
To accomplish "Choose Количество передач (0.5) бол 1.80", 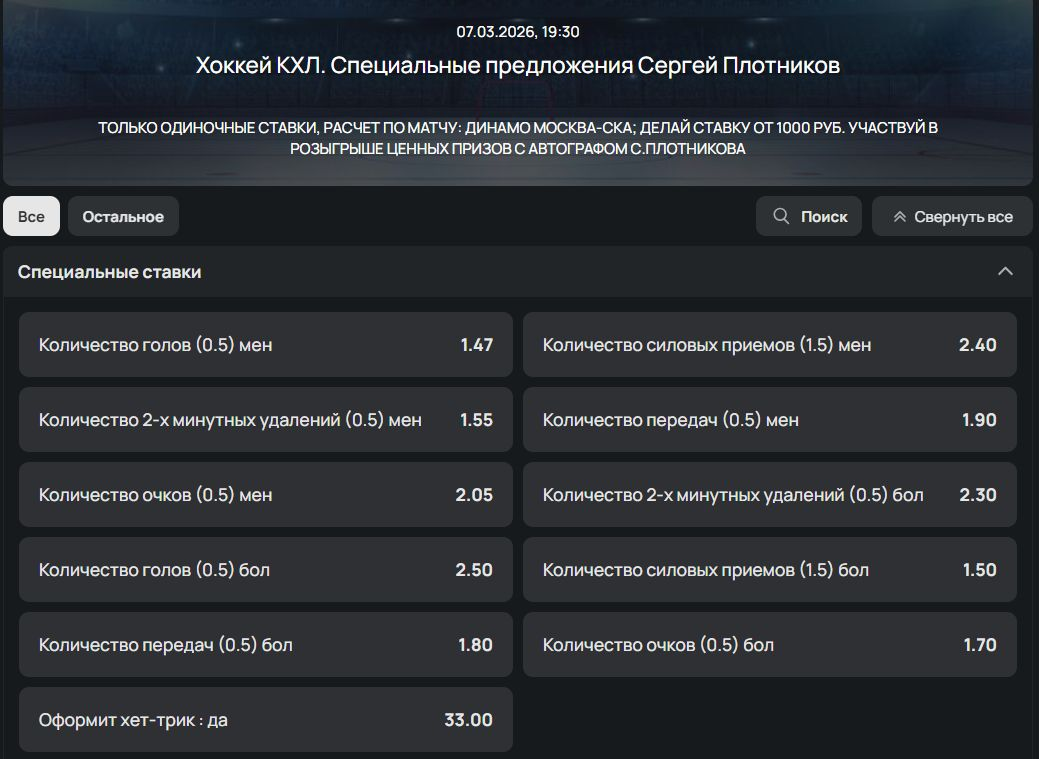I will 265,645.
